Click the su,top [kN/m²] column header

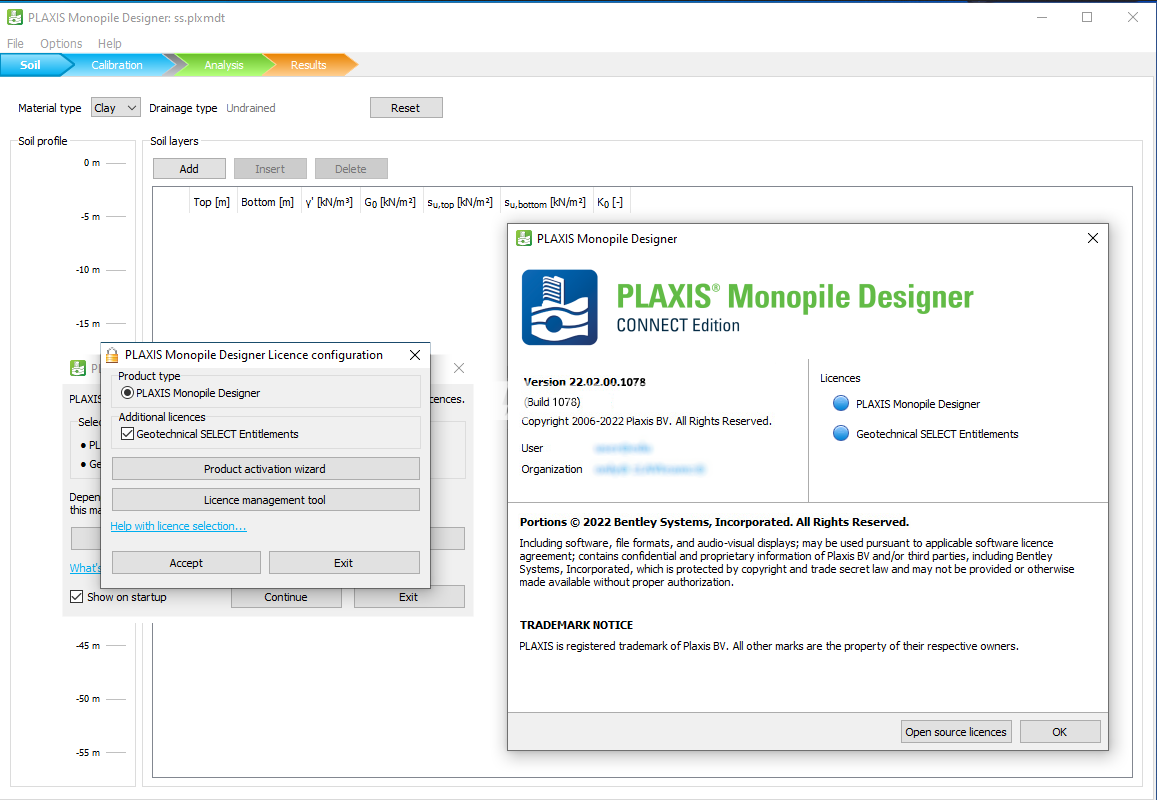tap(460, 202)
